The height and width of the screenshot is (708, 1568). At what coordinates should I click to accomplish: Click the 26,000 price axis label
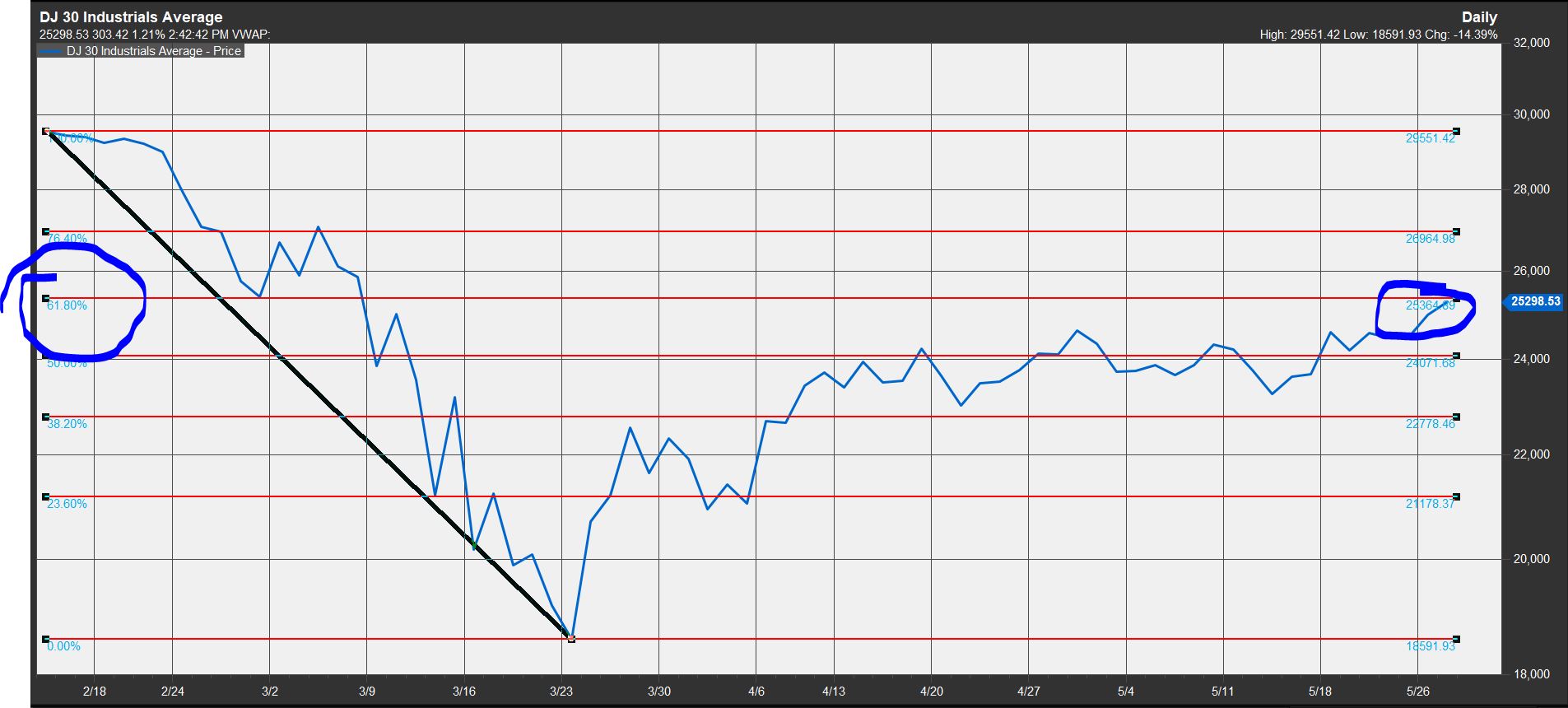(1532, 271)
